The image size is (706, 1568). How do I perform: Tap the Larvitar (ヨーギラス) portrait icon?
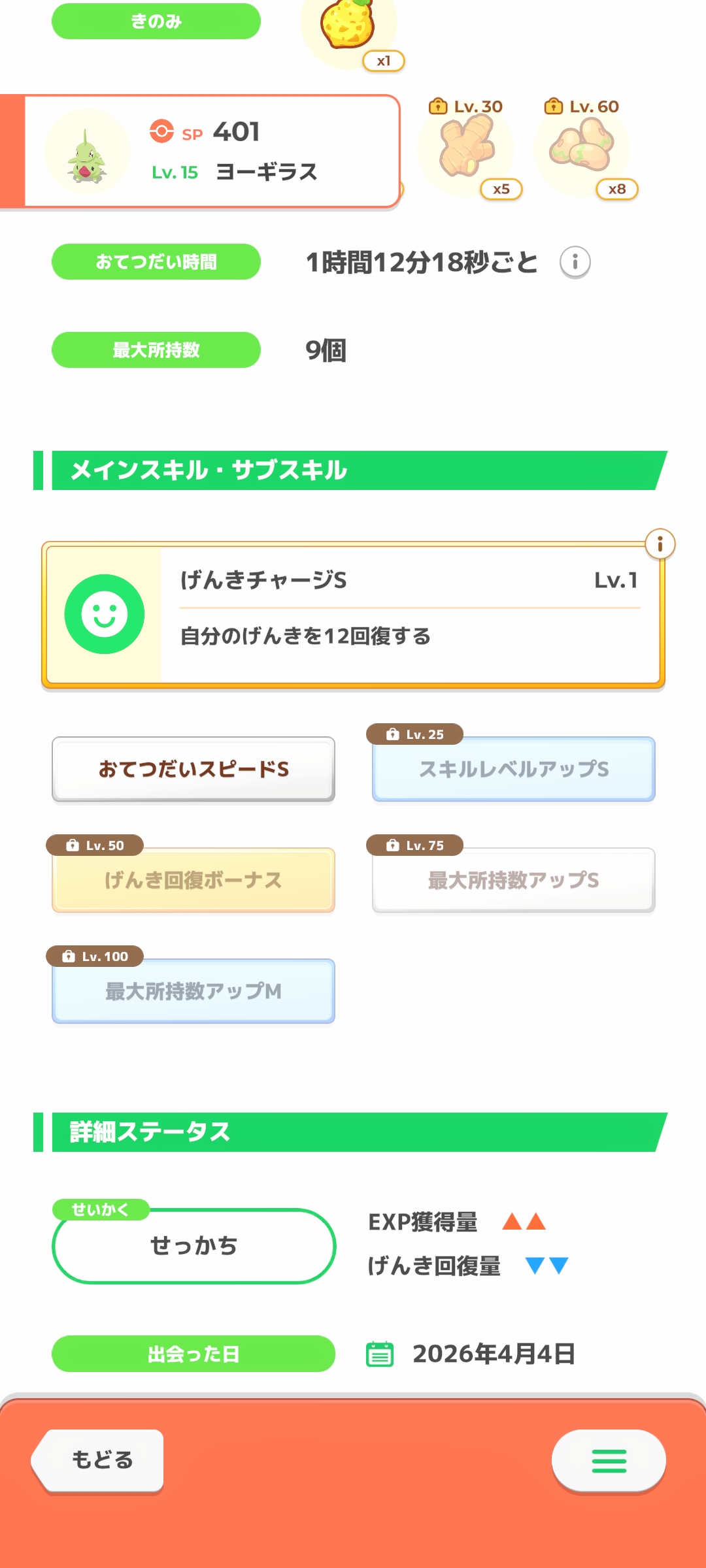click(x=87, y=152)
